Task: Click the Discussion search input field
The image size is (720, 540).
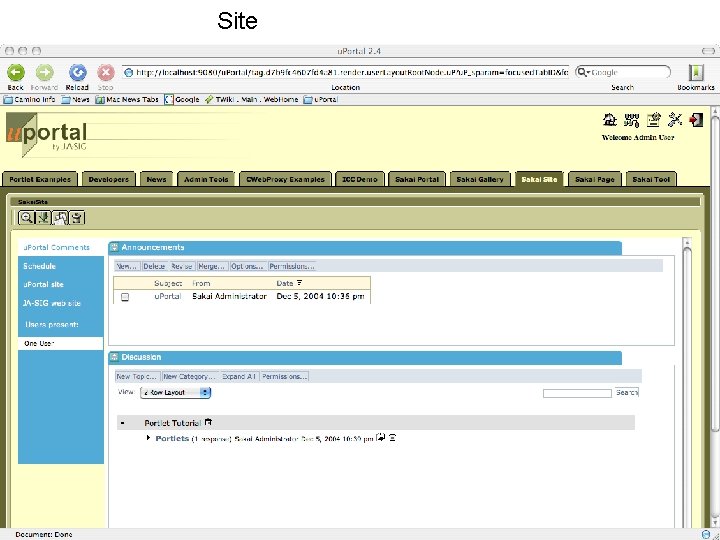Action: tap(577, 394)
